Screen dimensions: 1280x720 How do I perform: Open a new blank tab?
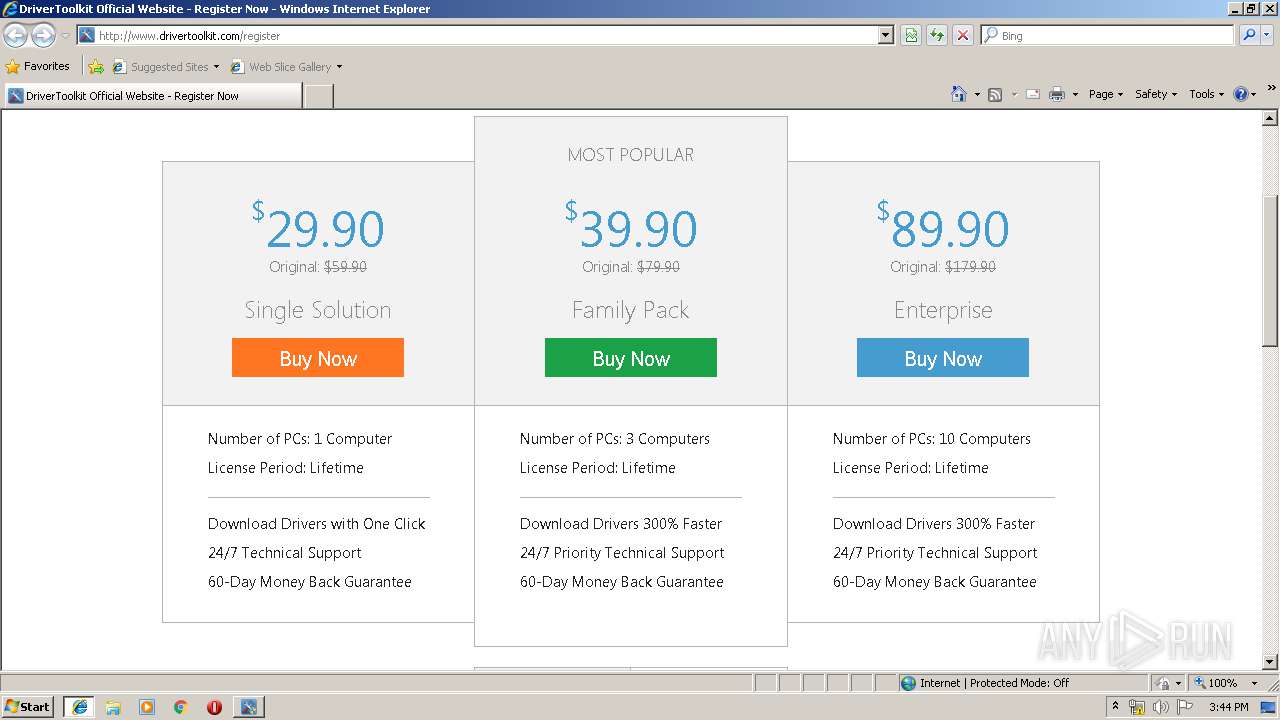(318, 96)
